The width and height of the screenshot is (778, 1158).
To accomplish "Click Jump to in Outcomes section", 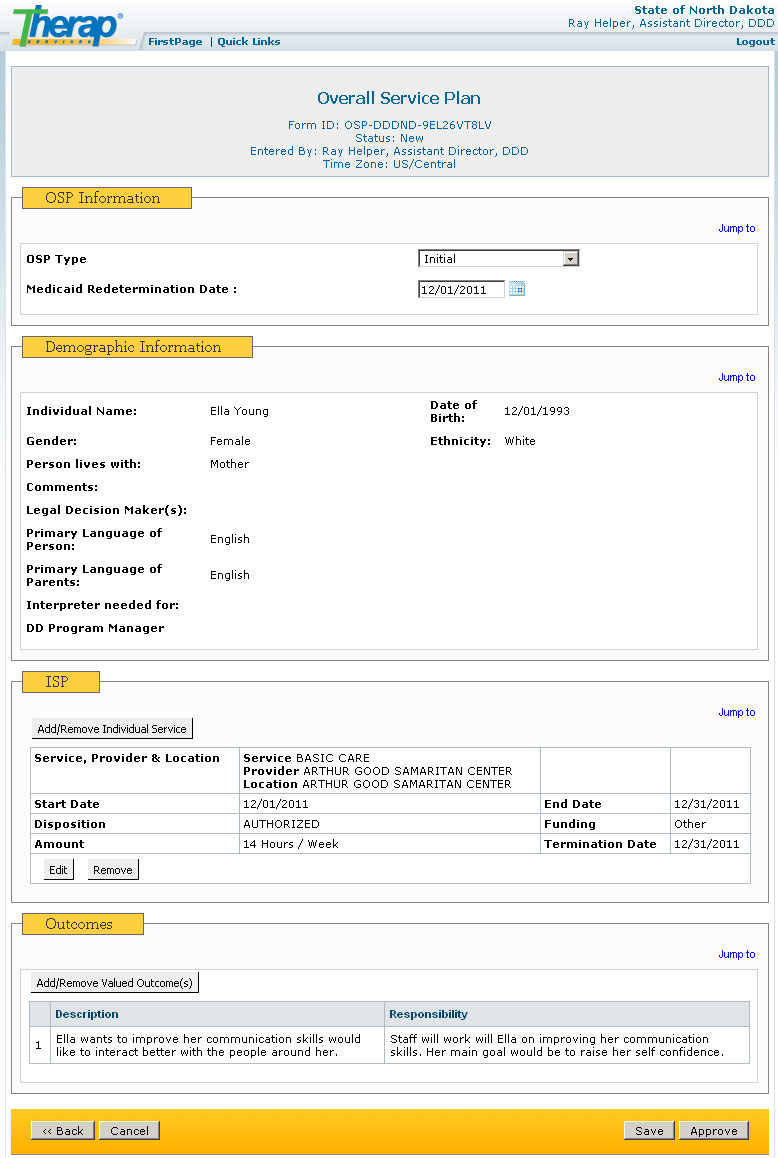I will coord(737,954).
